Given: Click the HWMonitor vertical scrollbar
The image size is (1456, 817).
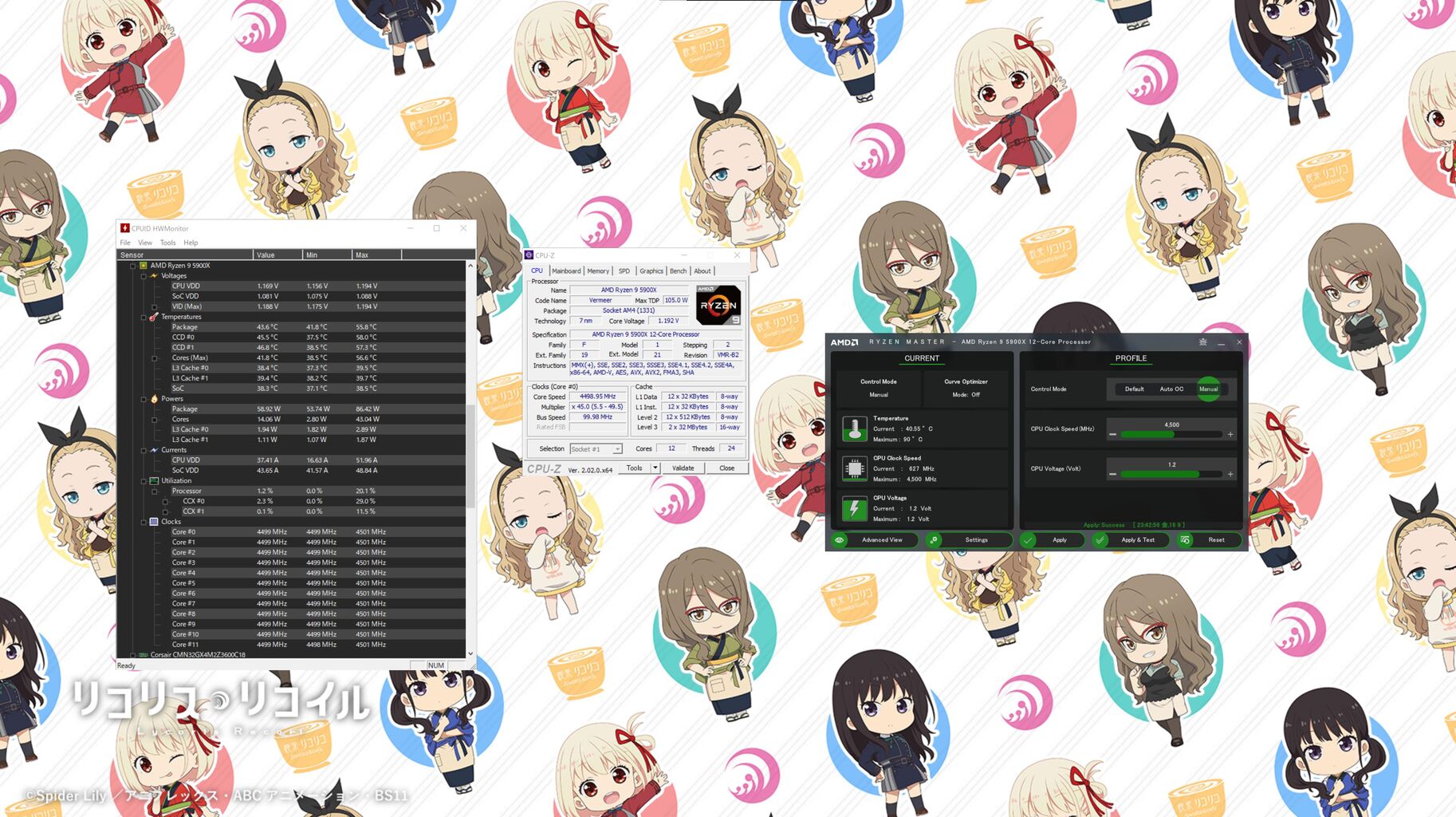Looking at the screenshot, I should (x=470, y=456).
